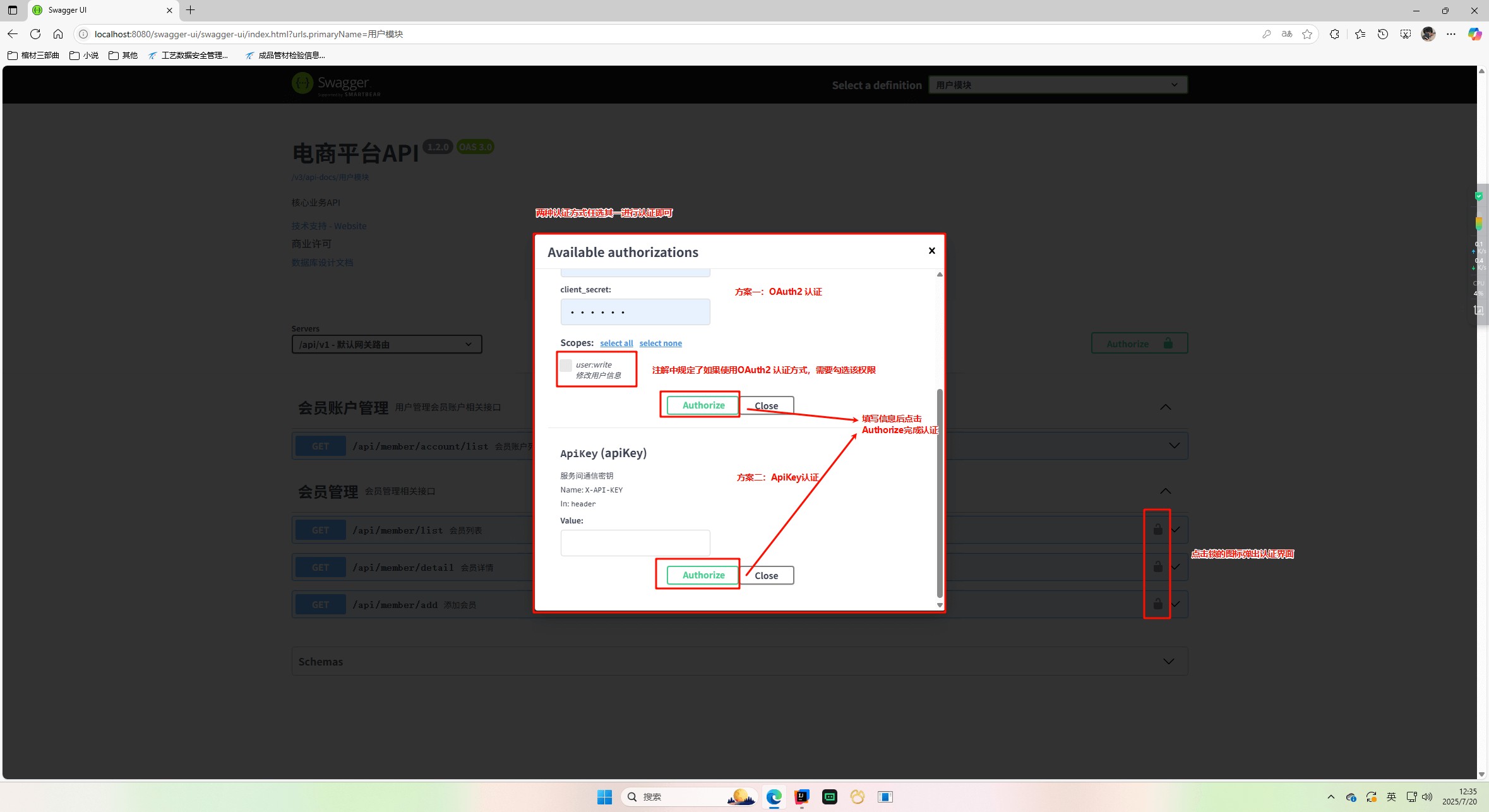Screen dimensions: 1489x812
Task: Click Authorize button under ApiKey section
Action: click(703, 575)
